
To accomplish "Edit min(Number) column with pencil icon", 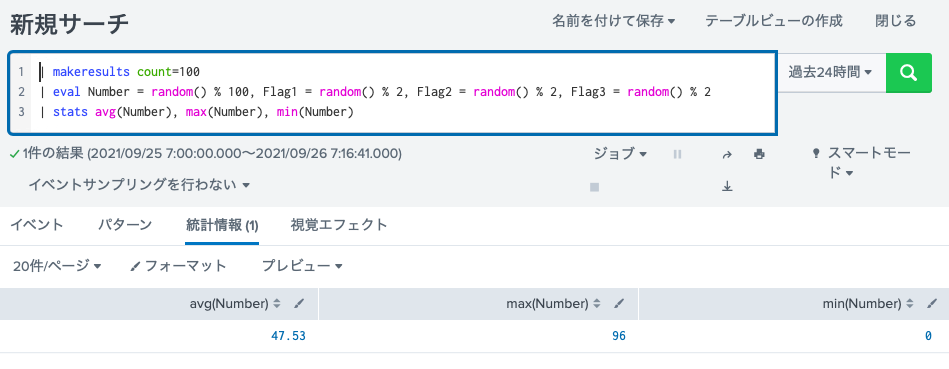I will point(931,304).
